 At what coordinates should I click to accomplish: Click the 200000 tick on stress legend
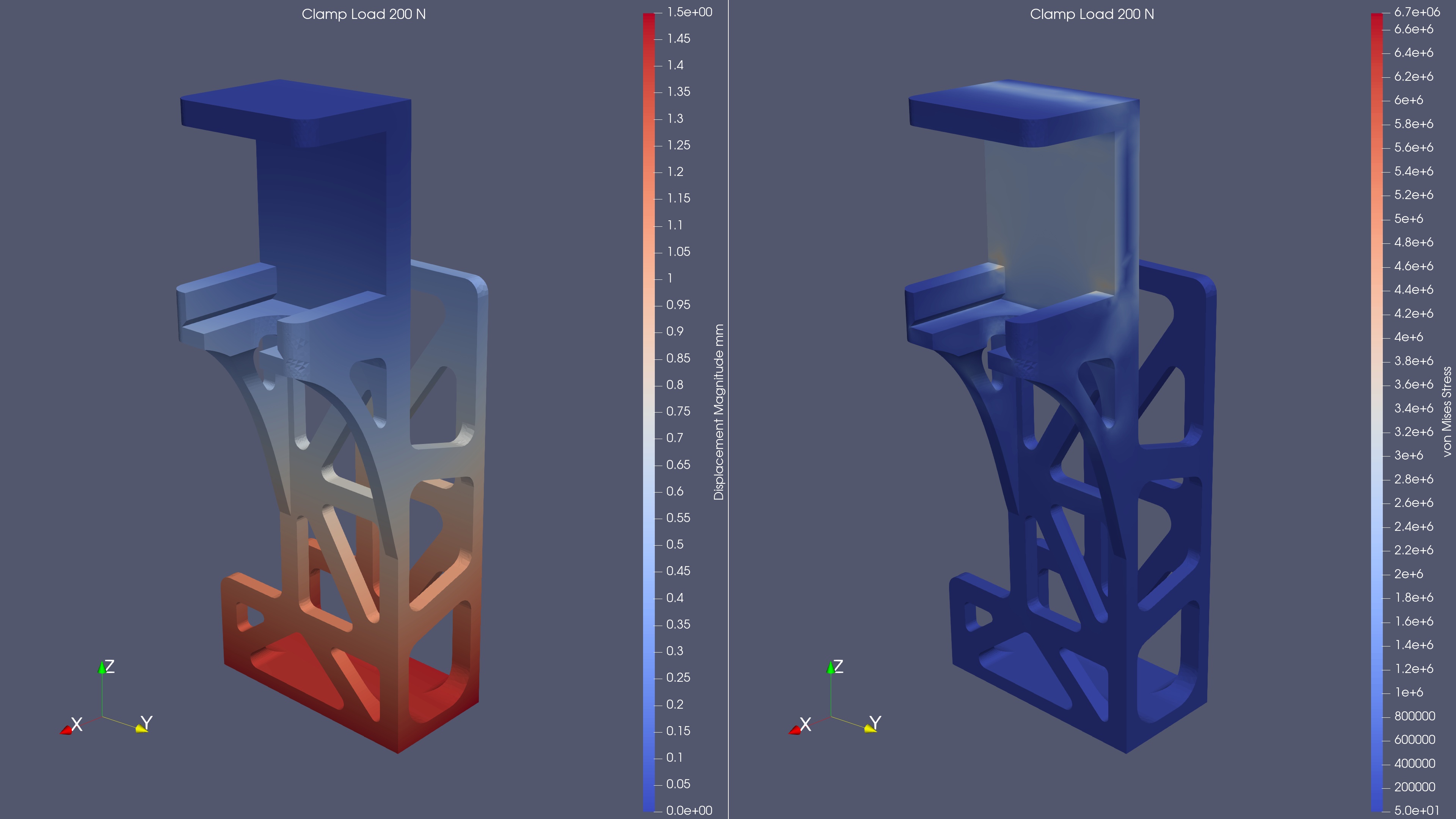pos(1415,788)
